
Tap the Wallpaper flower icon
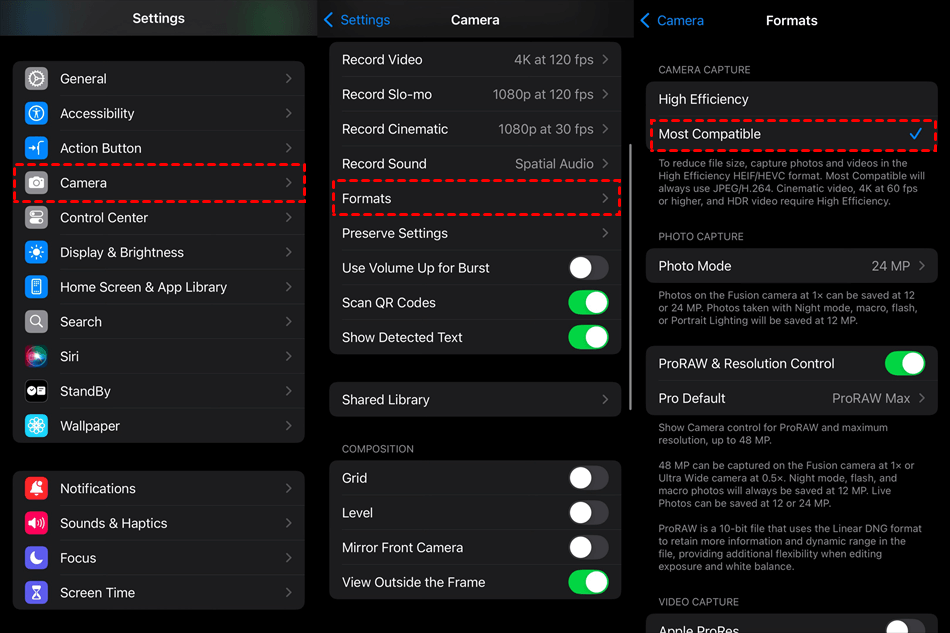coord(36,426)
